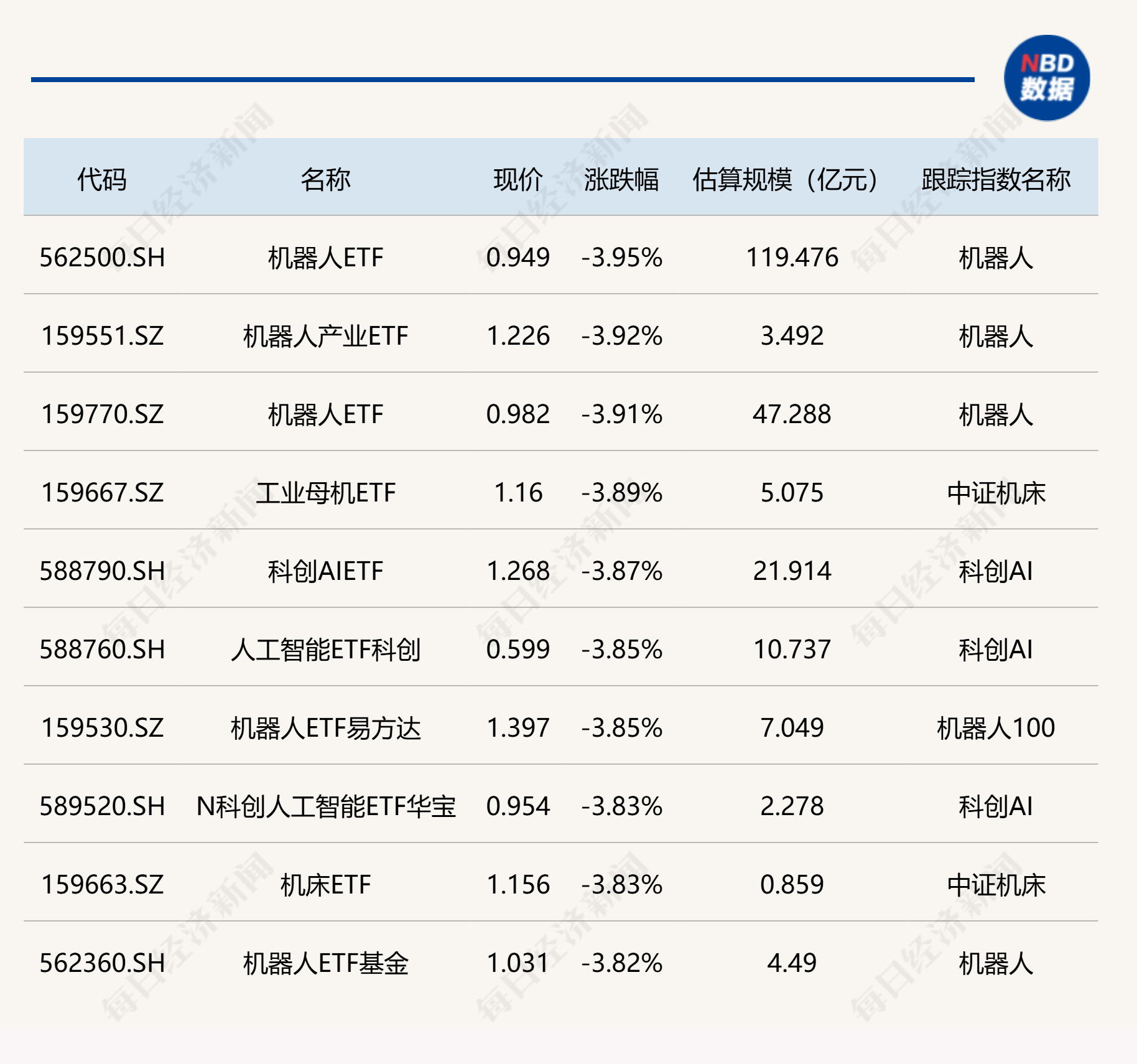The width and height of the screenshot is (1137, 1064).
Task: Select the name N科创人工智能ETF华宝
Action: 326,806
